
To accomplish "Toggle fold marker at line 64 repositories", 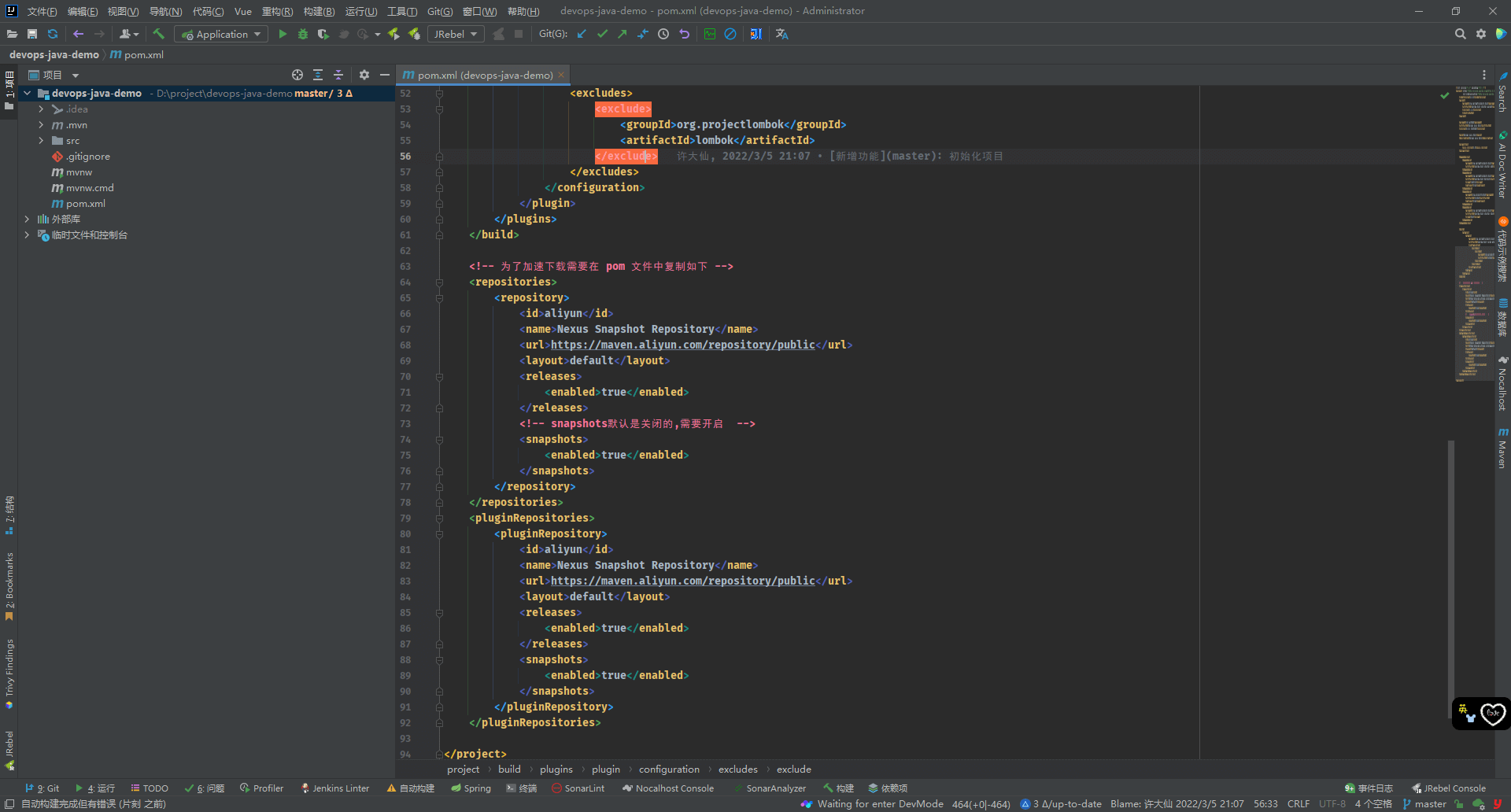I will pyautogui.click(x=439, y=282).
